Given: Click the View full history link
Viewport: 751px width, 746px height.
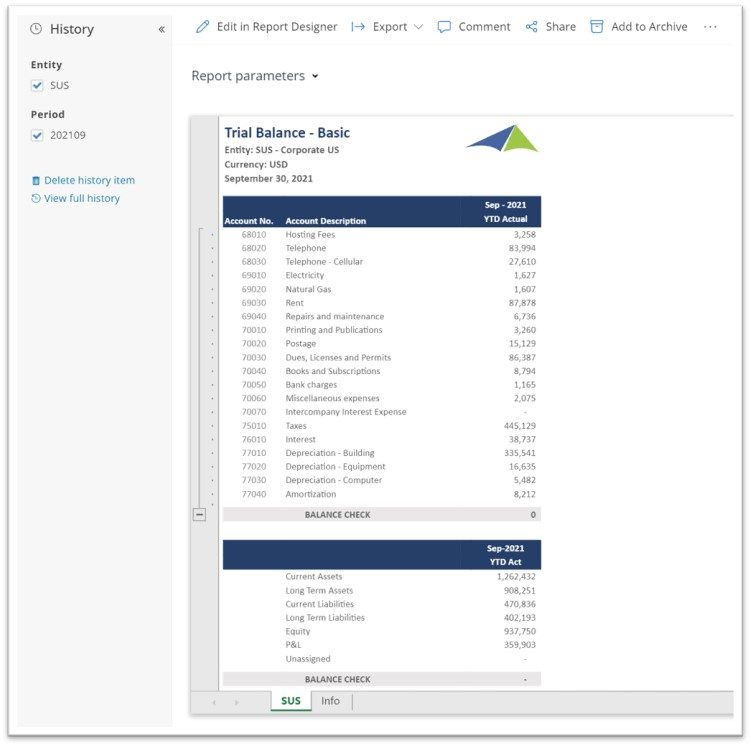Looking at the screenshot, I should click(x=81, y=199).
